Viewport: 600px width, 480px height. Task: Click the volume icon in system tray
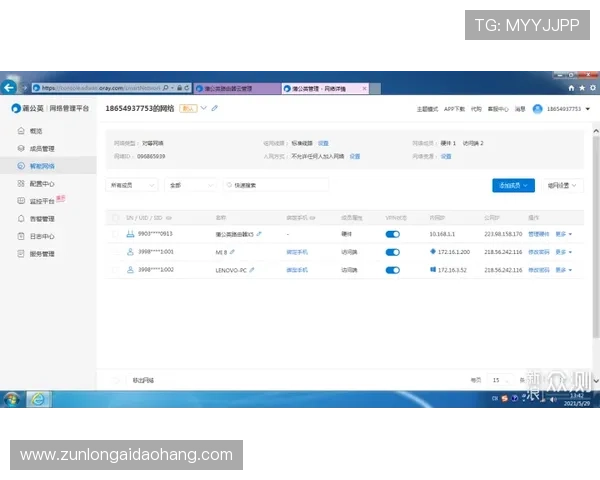point(553,399)
